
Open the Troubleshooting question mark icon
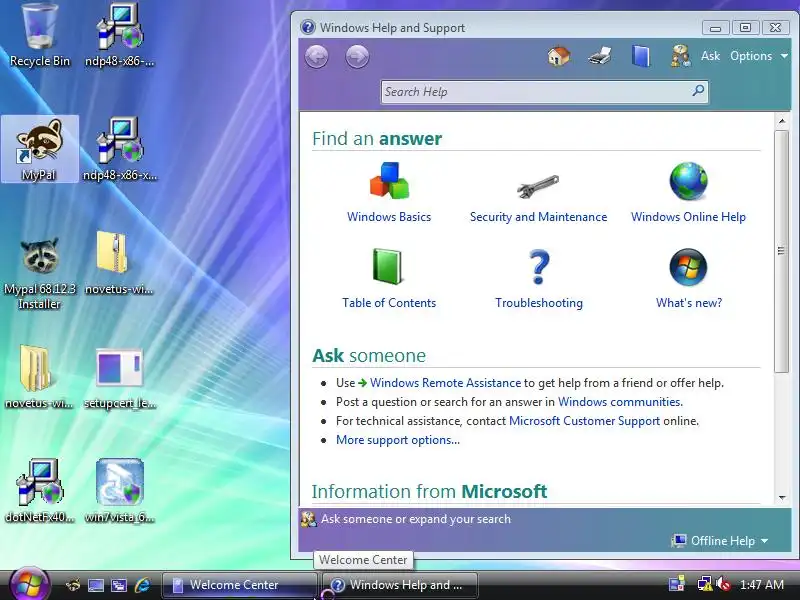(x=539, y=266)
